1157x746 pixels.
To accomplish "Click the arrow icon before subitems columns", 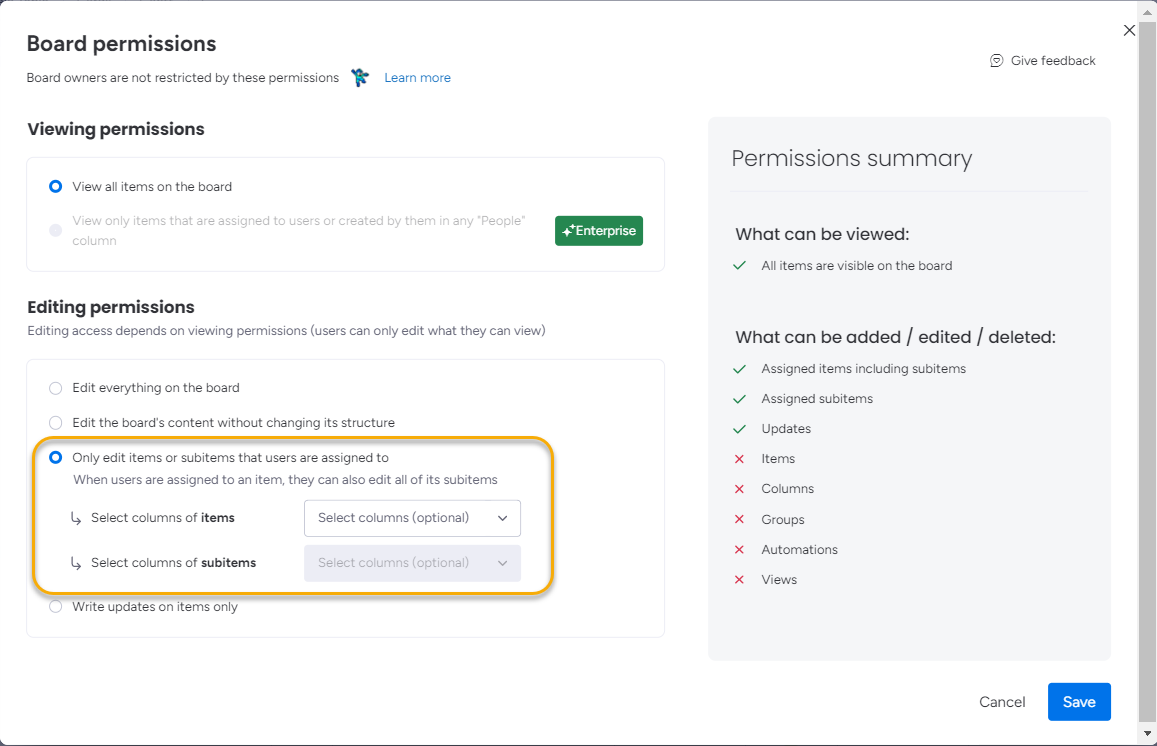I will [77, 563].
